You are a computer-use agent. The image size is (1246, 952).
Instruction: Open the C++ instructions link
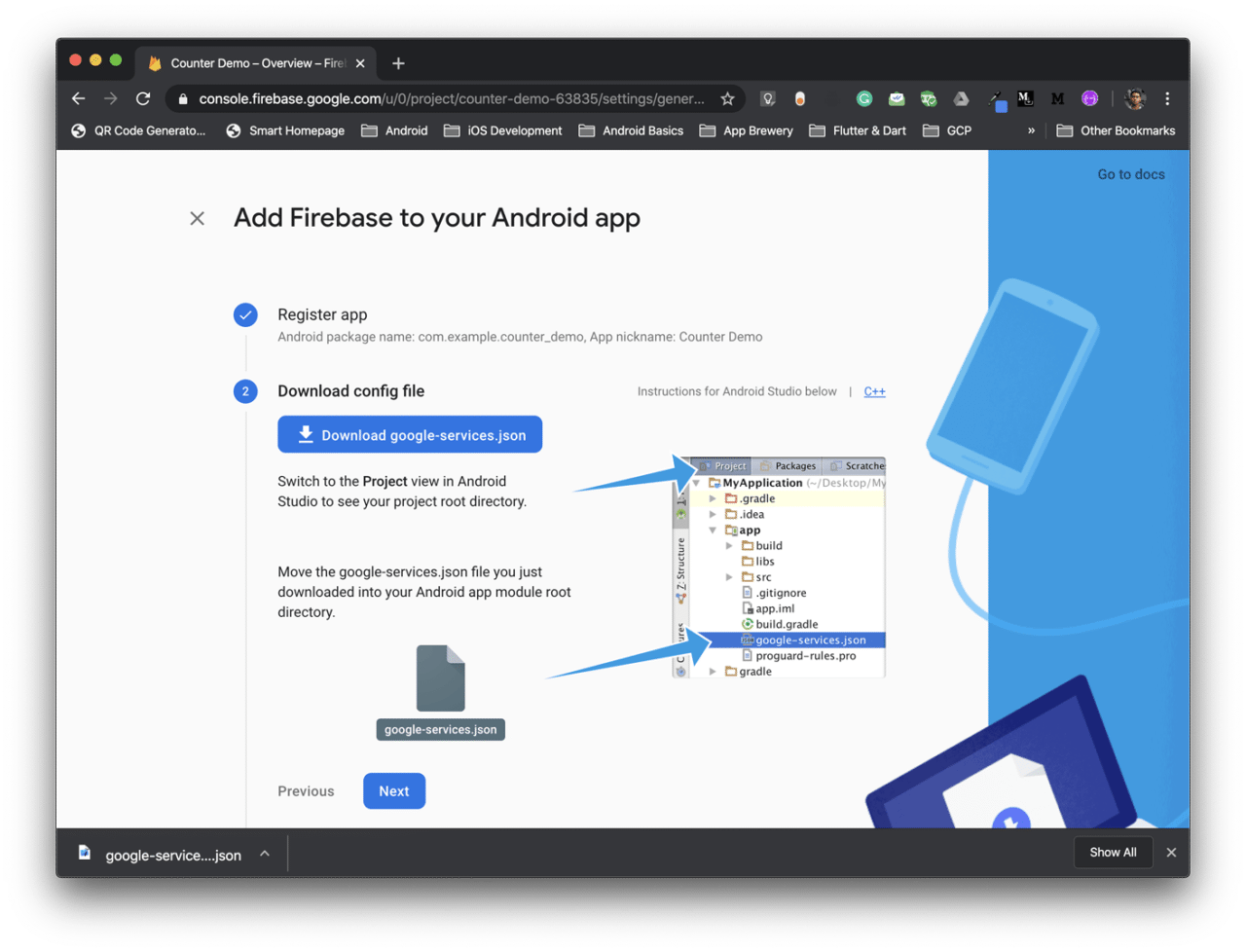pyautogui.click(x=874, y=391)
